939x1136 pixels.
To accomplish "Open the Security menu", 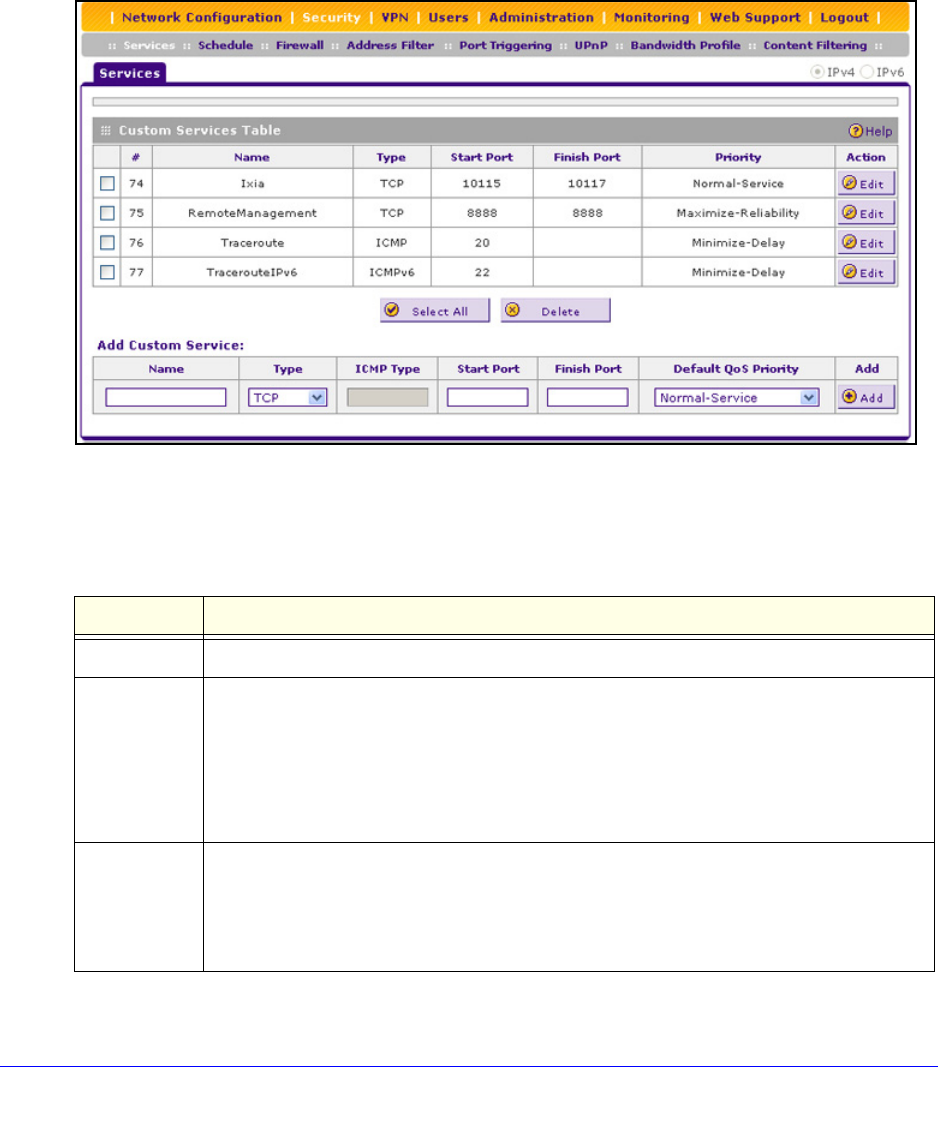I will point(331,17).
